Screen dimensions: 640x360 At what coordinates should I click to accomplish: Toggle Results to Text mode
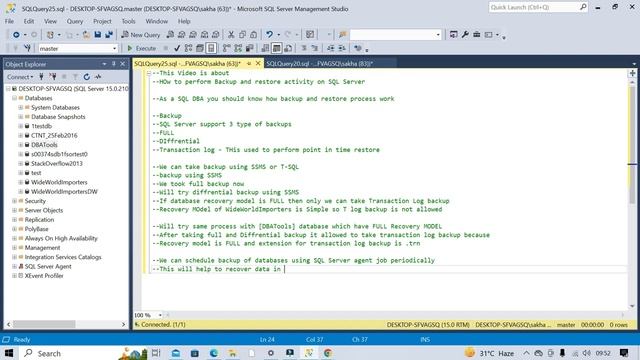coord(265,48)
